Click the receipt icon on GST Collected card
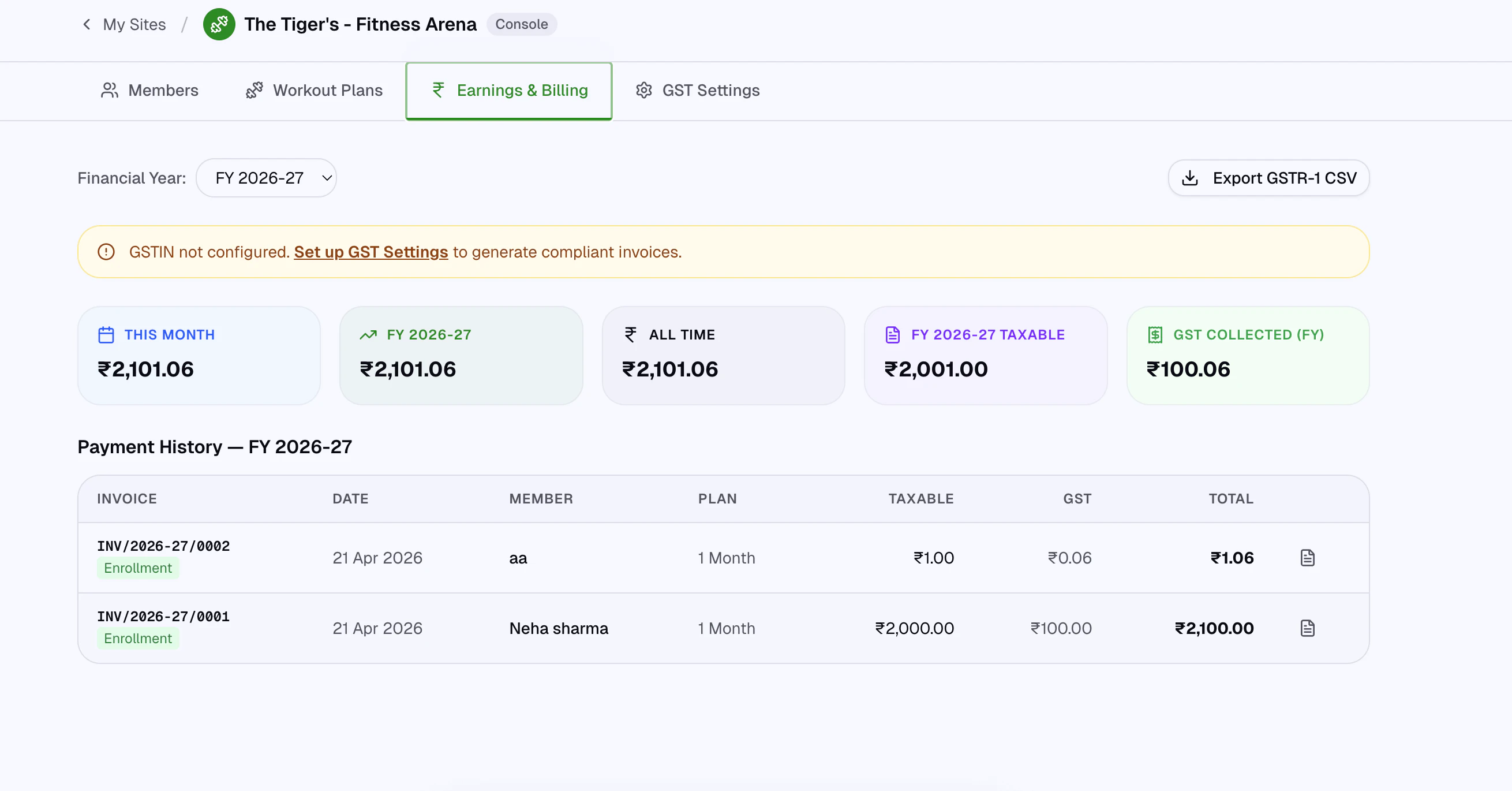The height and width of the screenshot is (791, 1512). pos(1155,335)
